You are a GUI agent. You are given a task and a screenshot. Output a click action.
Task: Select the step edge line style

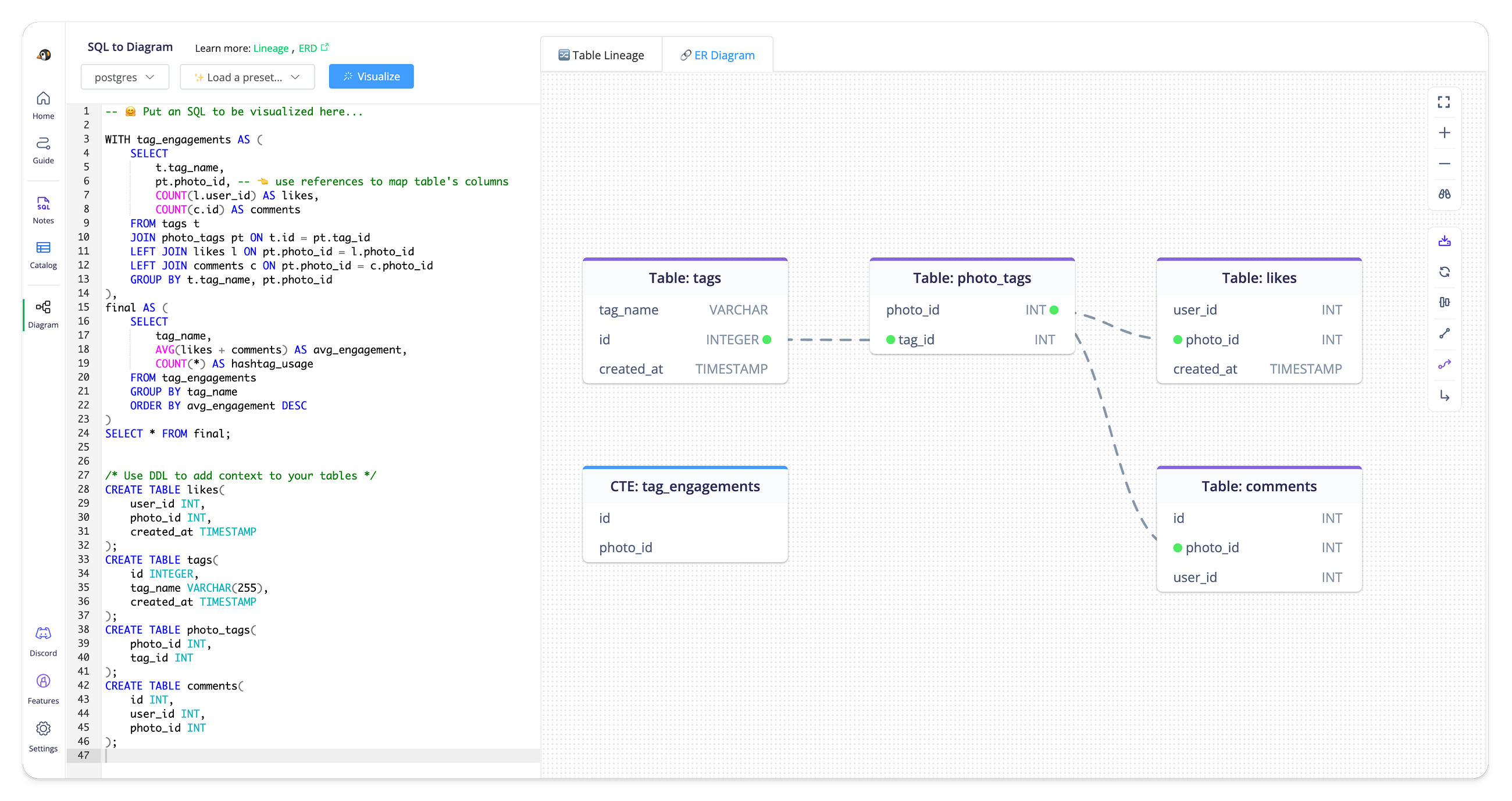(x=1444, y=395)
